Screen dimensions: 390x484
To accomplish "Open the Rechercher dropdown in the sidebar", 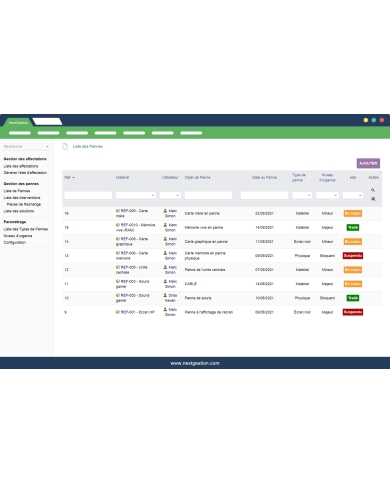I will click(x=26, y=146).
